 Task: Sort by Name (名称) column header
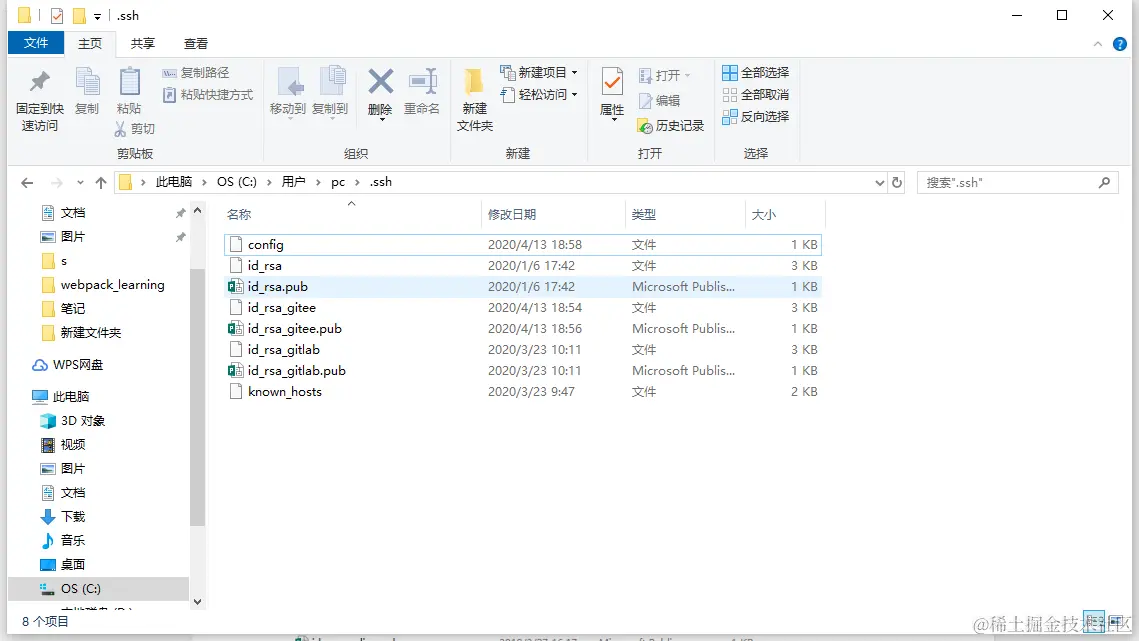(x=239, y=214)
